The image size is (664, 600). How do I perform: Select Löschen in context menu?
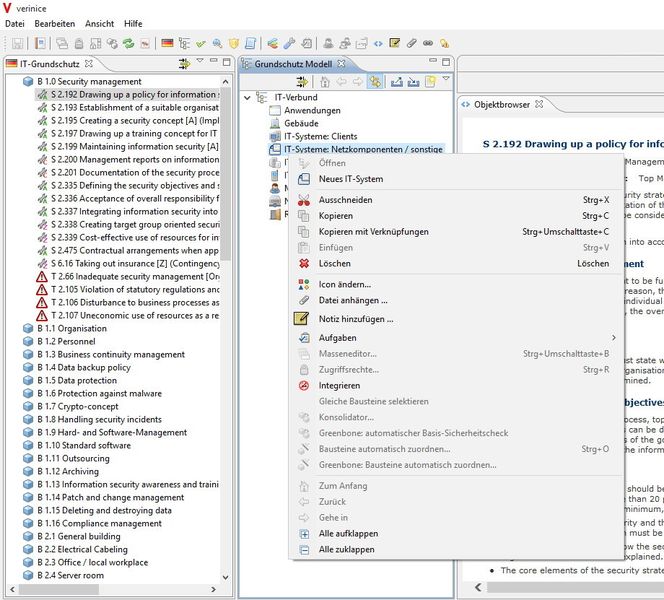(x=455, y=263)
